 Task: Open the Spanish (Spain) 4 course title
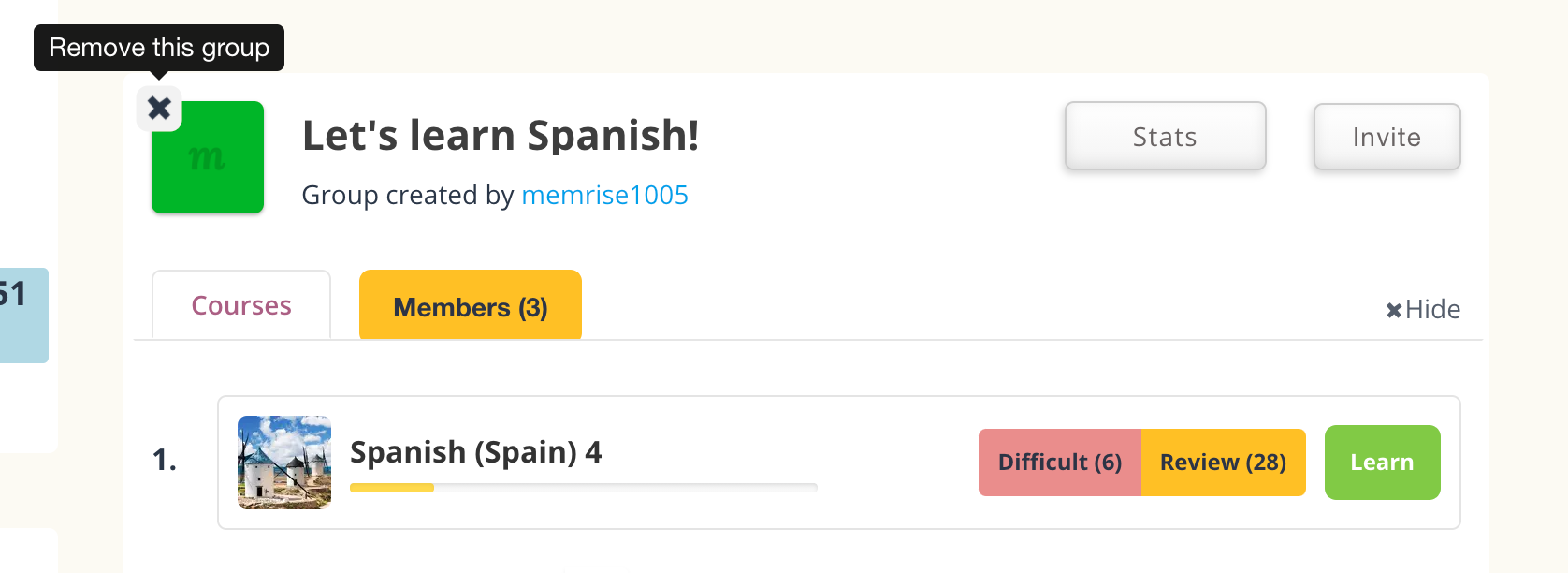coord(475,452)
